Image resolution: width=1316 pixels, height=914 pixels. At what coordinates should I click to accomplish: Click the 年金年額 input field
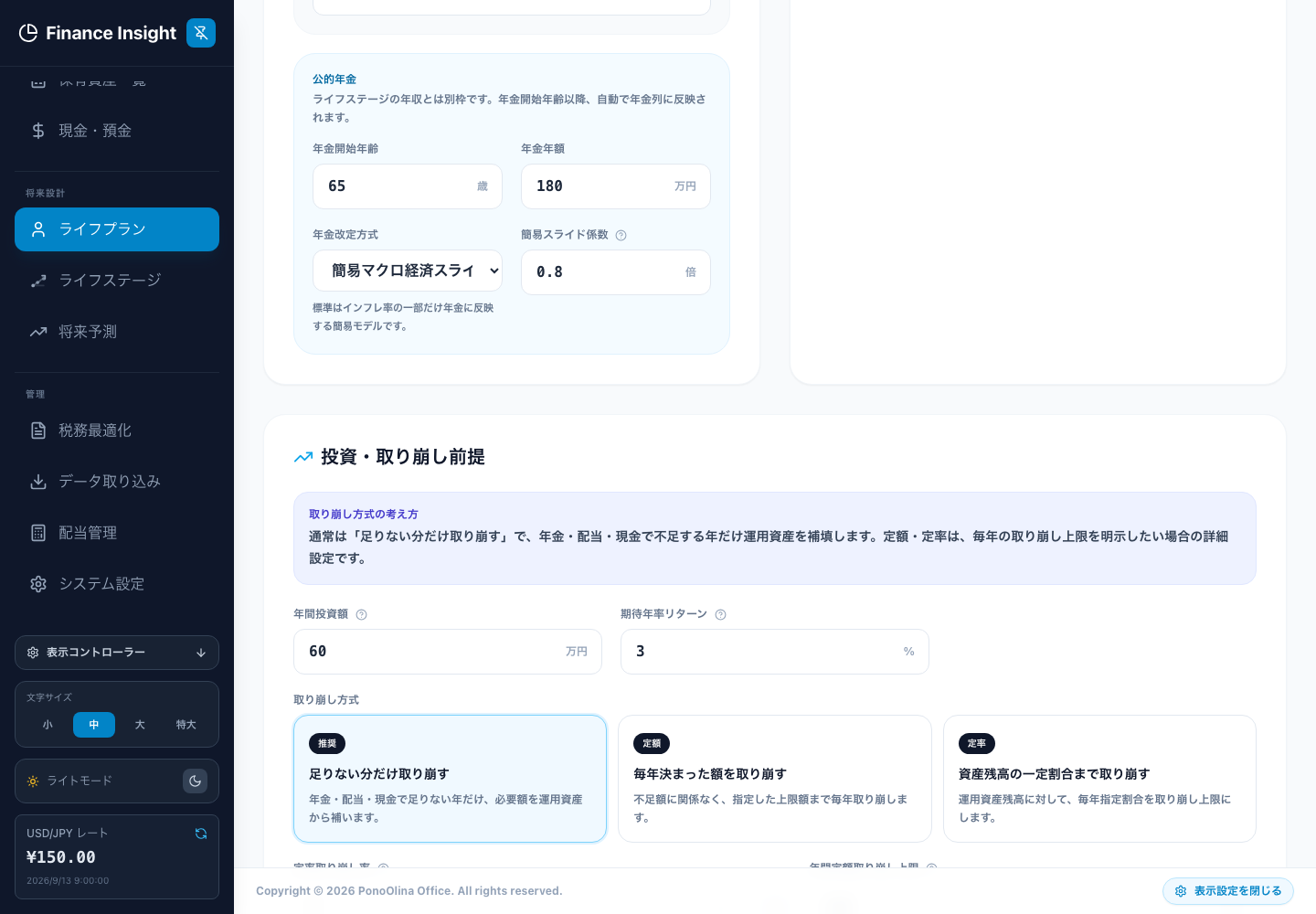tap(616, 186)
